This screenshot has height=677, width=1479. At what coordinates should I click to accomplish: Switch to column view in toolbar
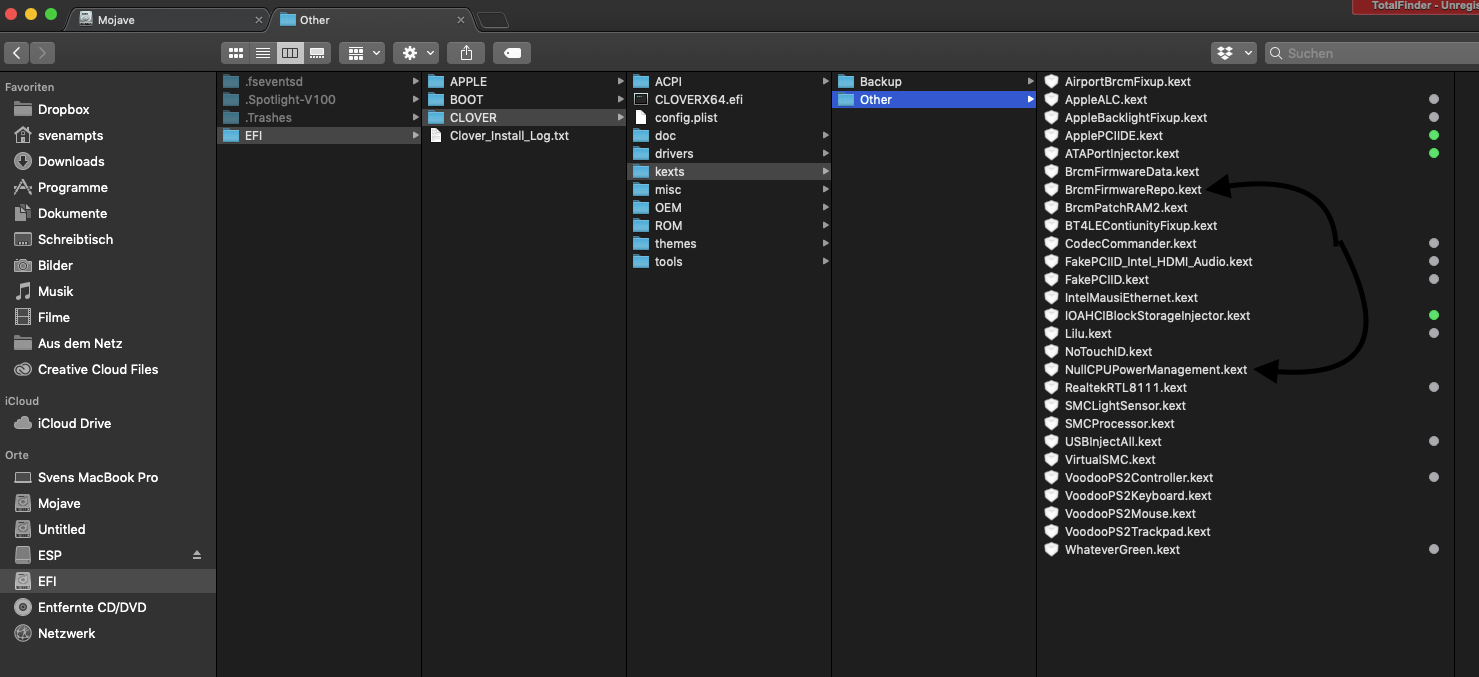290,53
